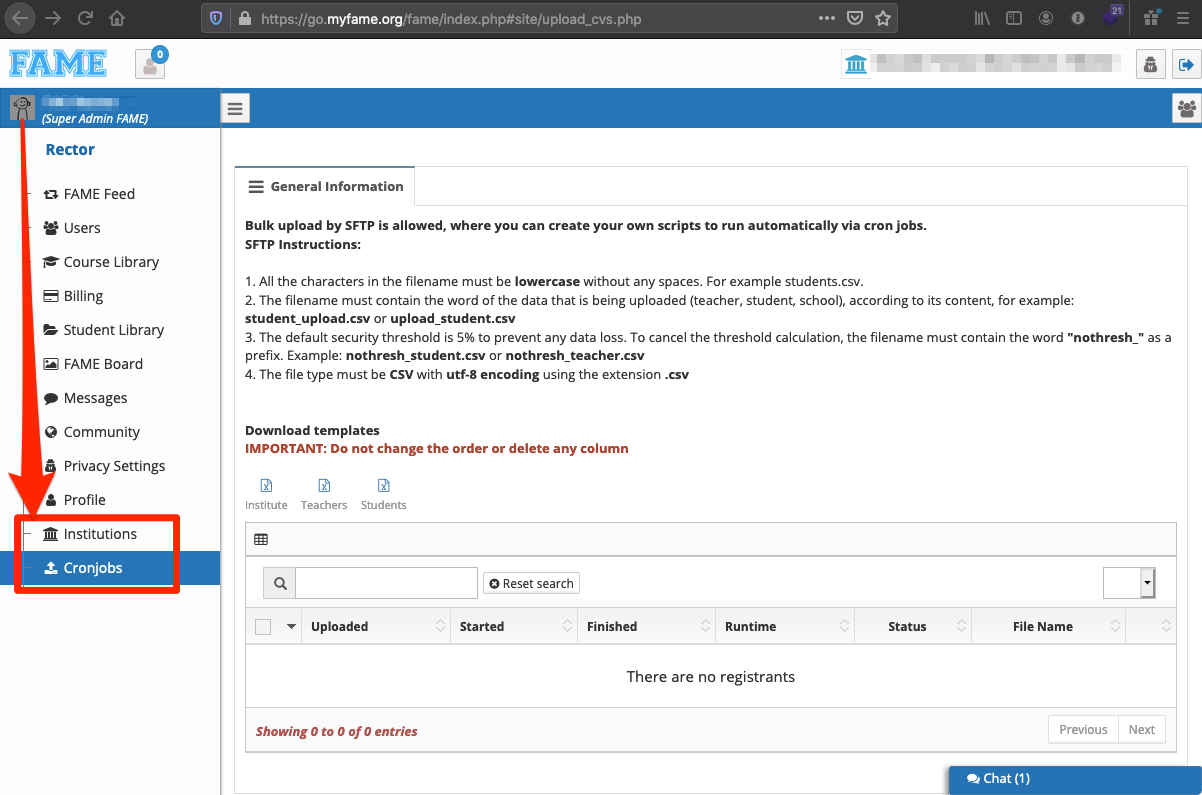Click the Rector heading in sidebar
The height and width of the screenshot is (795, 1202).
pyautogui.click(x=70, y=150)
